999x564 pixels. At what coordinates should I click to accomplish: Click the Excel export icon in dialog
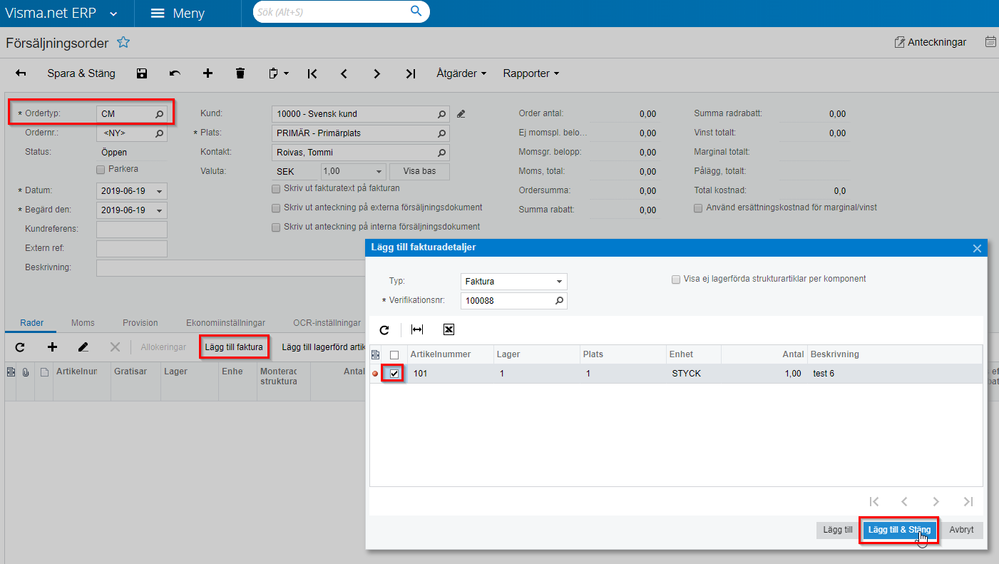tap(449, 329)
